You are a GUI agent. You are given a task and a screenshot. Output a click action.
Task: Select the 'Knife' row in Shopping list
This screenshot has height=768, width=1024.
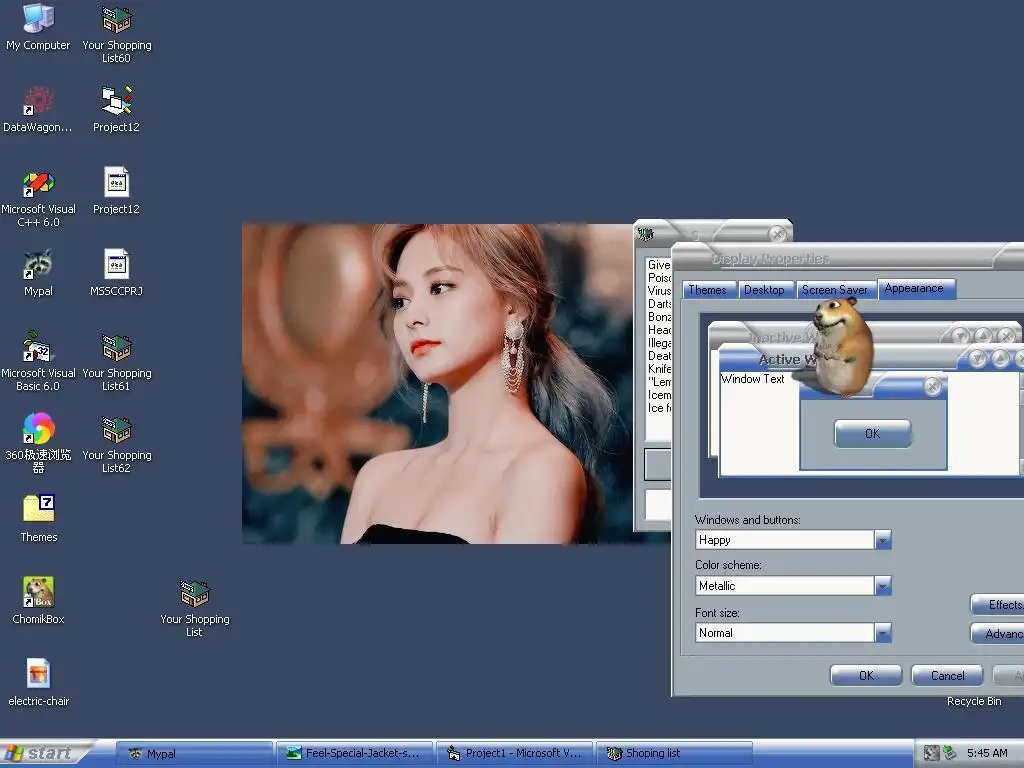(x=659, y=369)
